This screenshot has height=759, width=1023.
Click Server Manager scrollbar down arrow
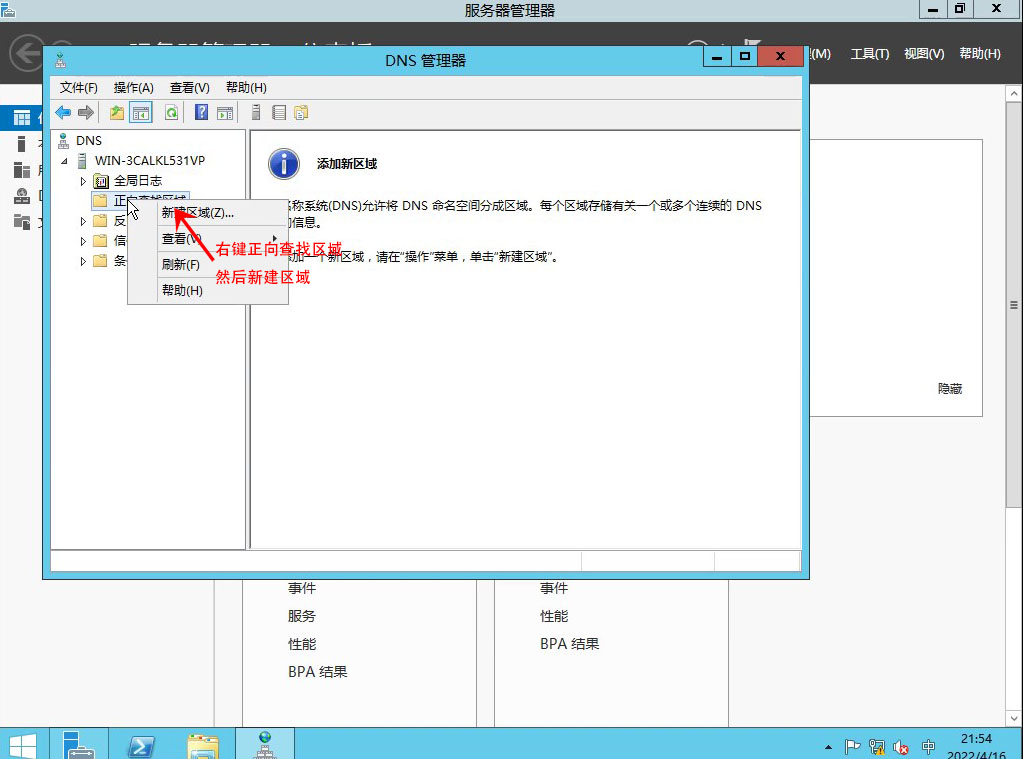(1014, 718)
